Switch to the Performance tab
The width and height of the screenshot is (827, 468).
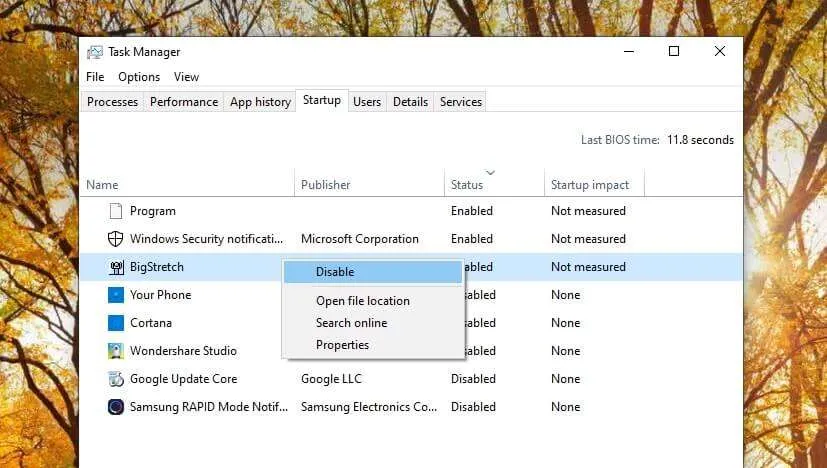(184, 102)
